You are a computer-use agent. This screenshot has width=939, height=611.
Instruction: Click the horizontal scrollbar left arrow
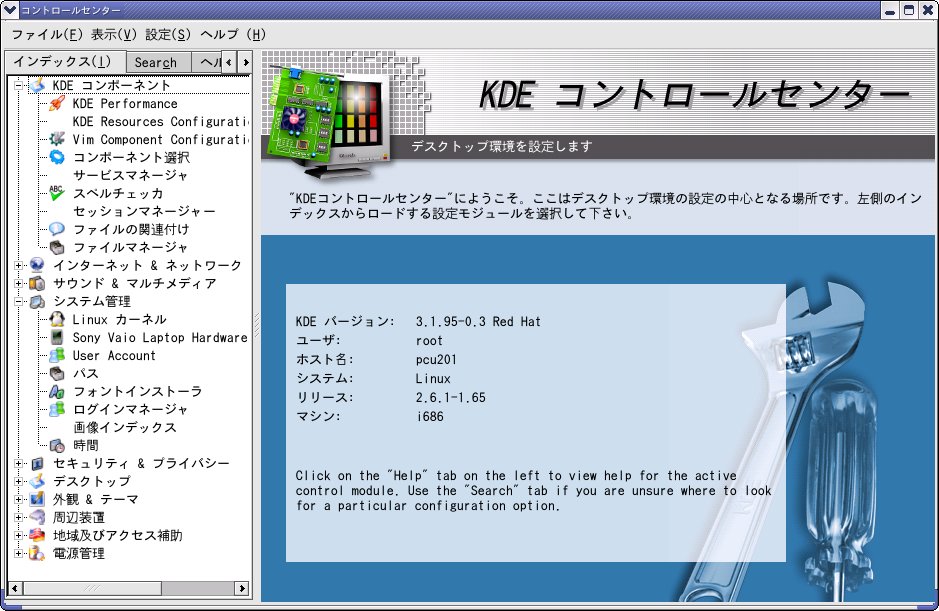pyautogui.click(x=15, y=588)
